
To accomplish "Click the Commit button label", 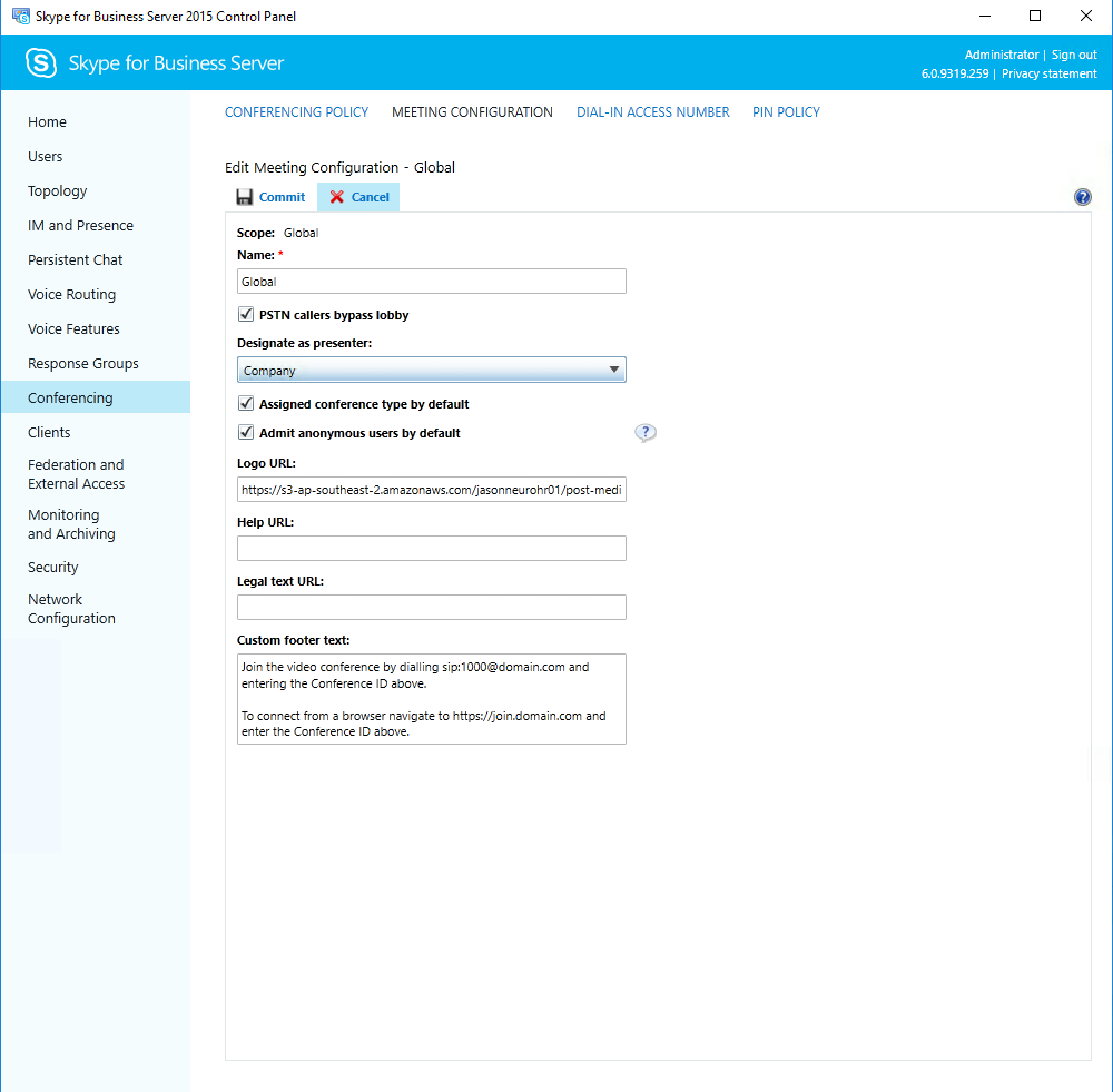I will (x=282, y=196).
